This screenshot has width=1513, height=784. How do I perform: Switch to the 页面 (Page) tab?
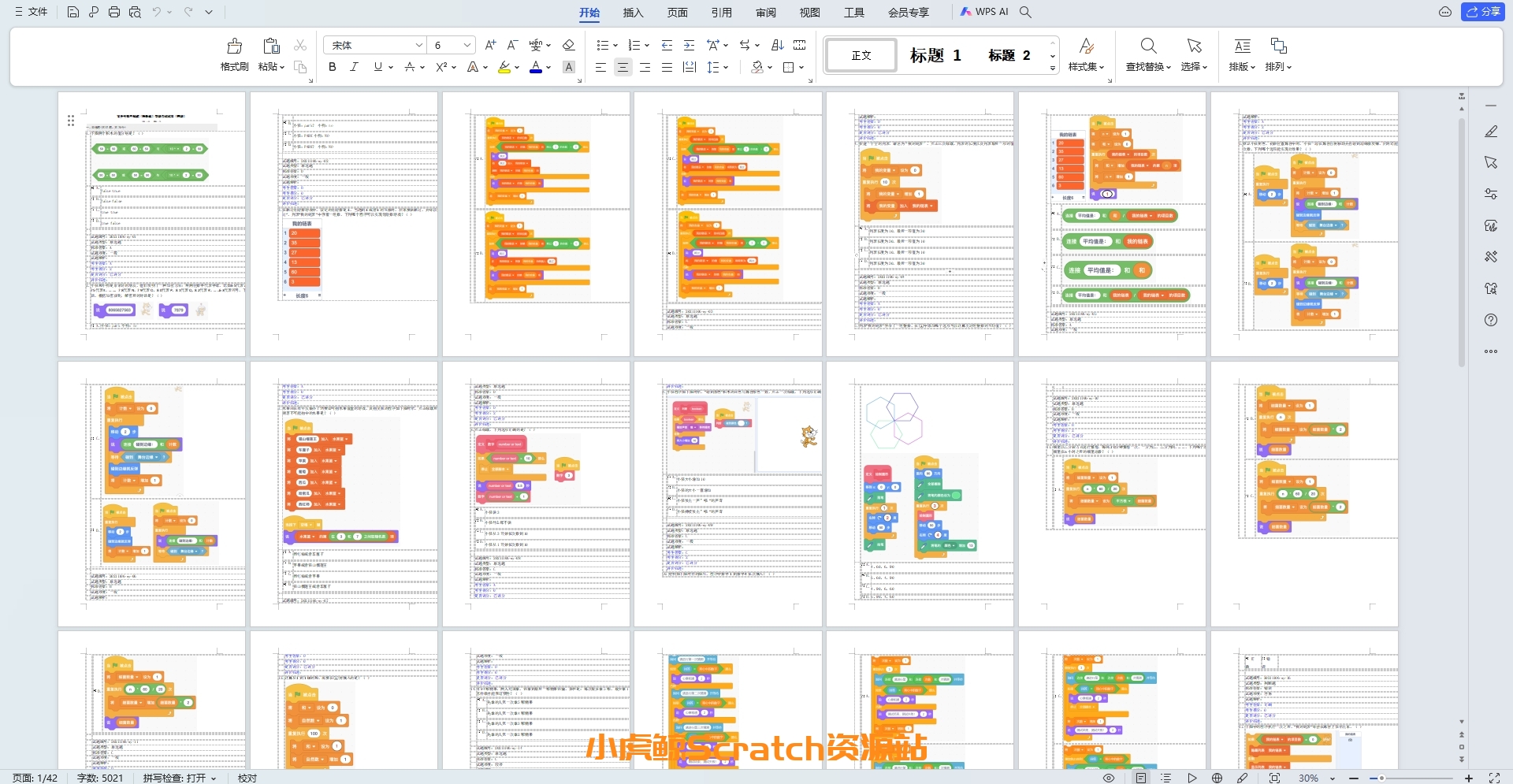677,12
